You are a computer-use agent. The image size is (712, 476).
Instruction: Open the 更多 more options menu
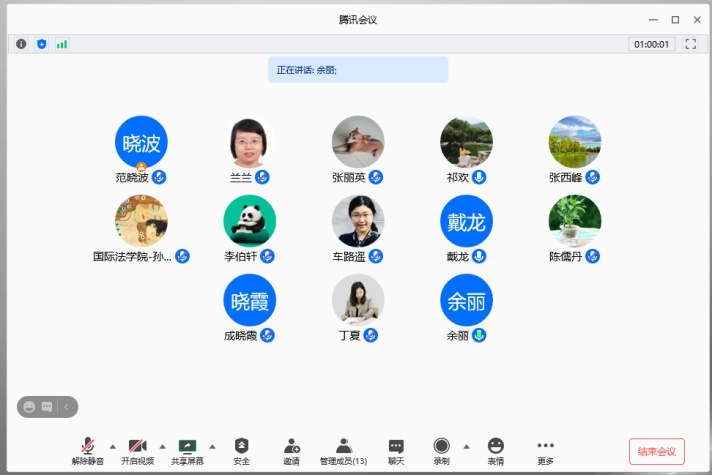[x=545, y=451]
